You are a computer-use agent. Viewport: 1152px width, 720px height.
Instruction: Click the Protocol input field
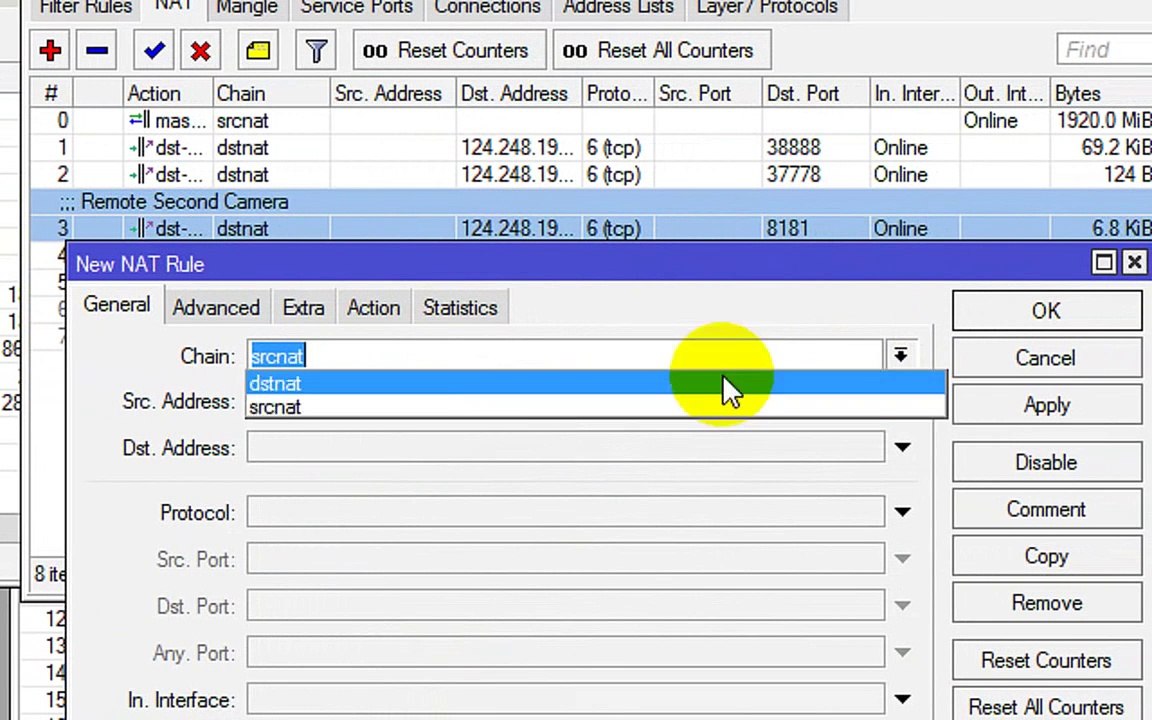(565, 512)
